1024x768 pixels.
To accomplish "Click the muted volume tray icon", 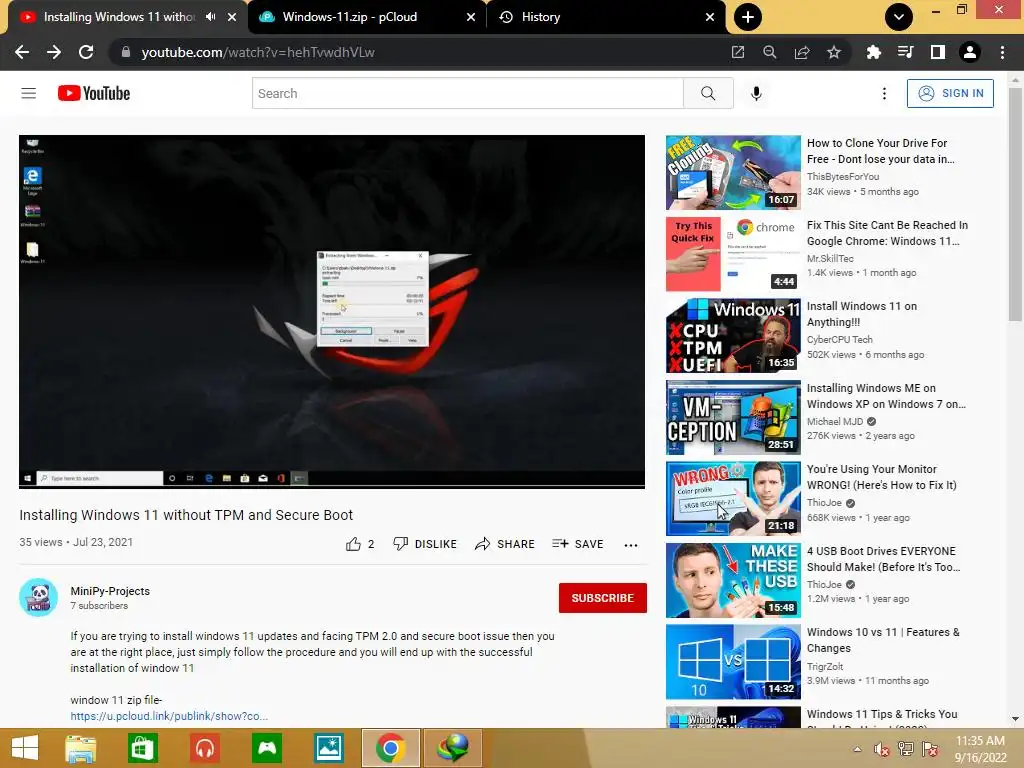I will click(x=882, y=748).
